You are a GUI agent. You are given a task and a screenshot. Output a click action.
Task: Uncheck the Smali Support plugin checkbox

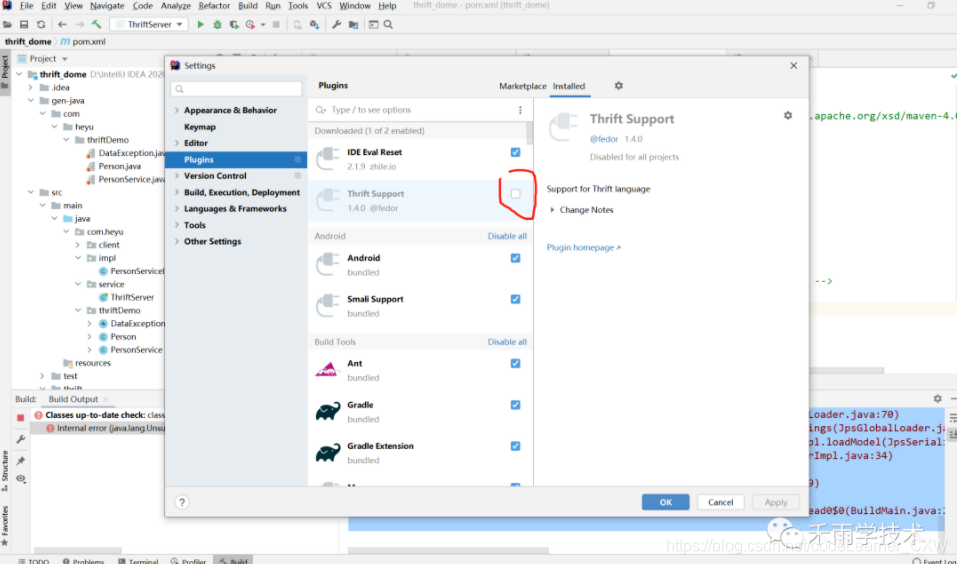point(516,299)
